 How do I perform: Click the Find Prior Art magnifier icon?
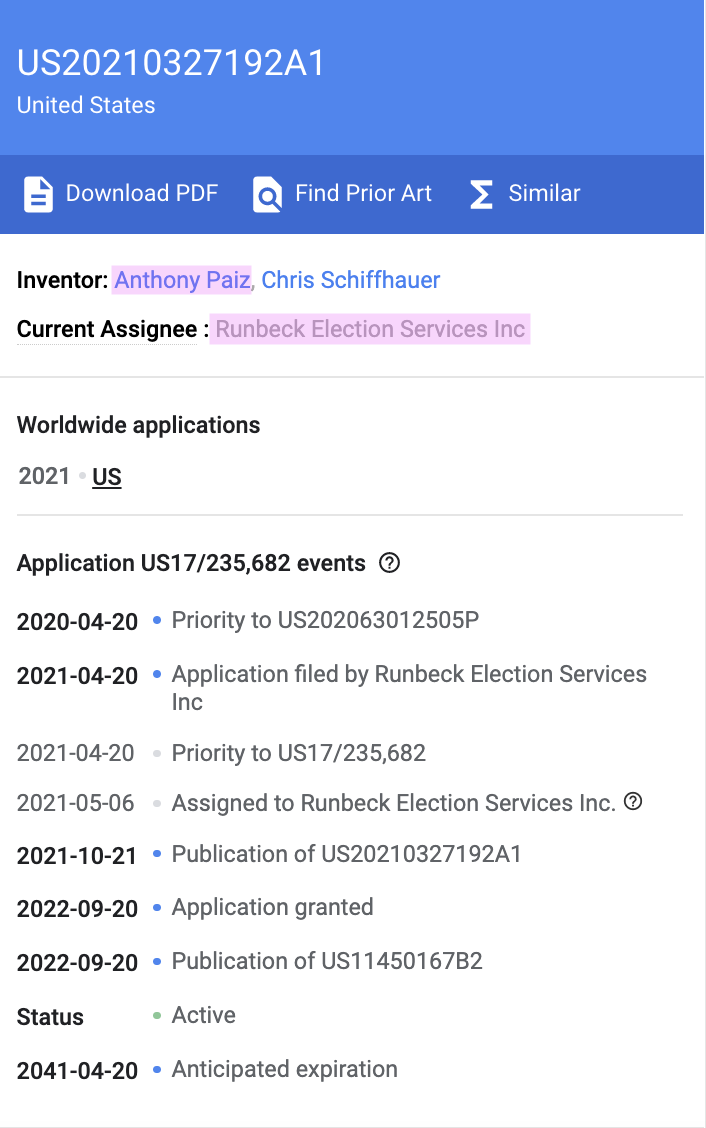pyautogui.click(x=267, y=194)
